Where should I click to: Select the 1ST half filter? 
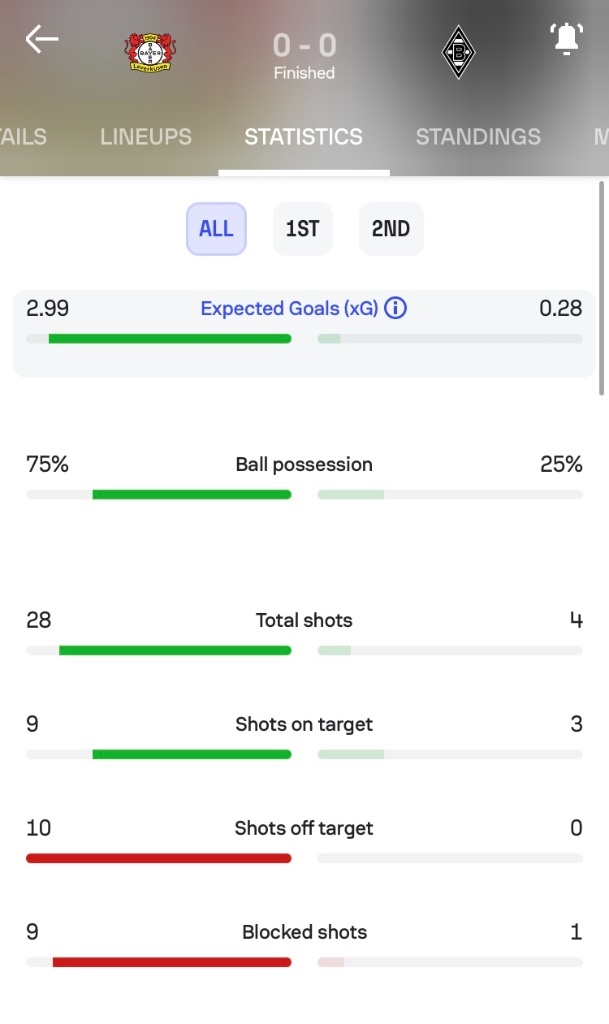point(302,229)
